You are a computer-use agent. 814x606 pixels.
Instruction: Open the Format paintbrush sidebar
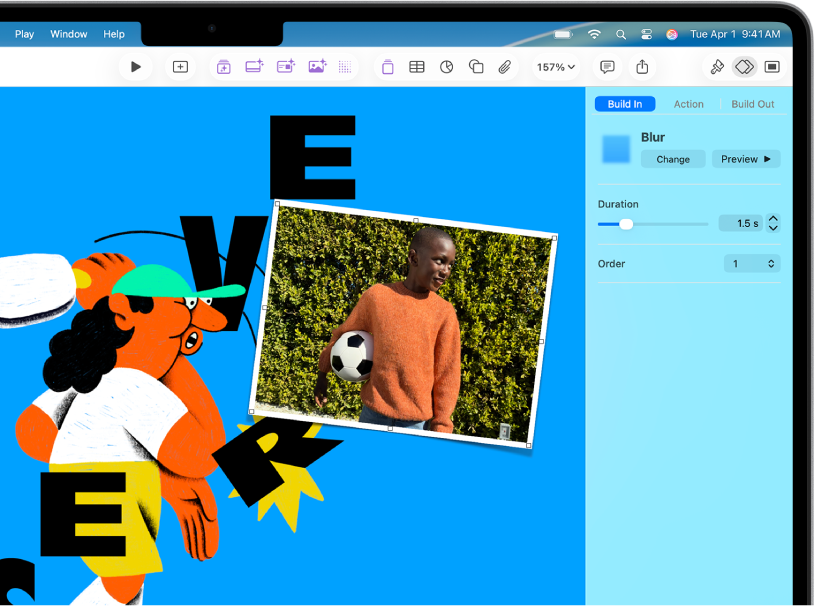click(717, 66)
